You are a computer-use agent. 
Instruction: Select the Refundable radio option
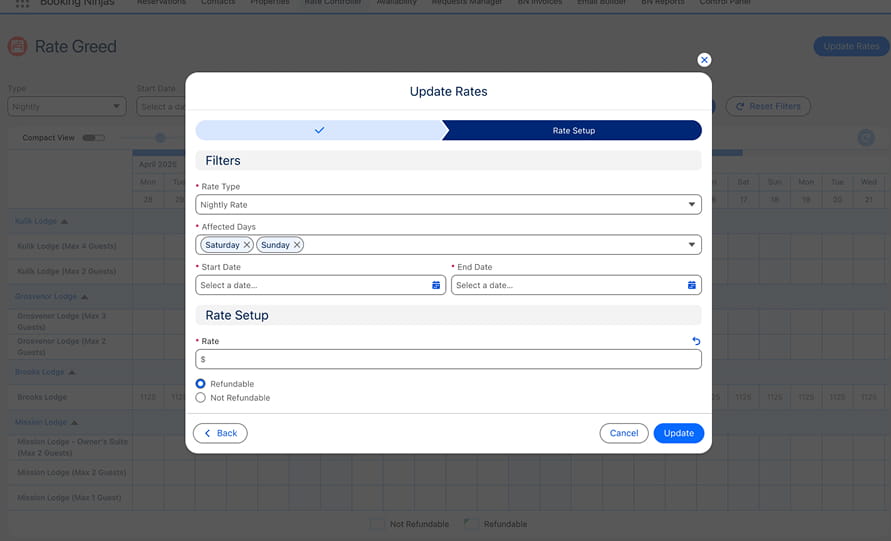(x=201, y=384)
